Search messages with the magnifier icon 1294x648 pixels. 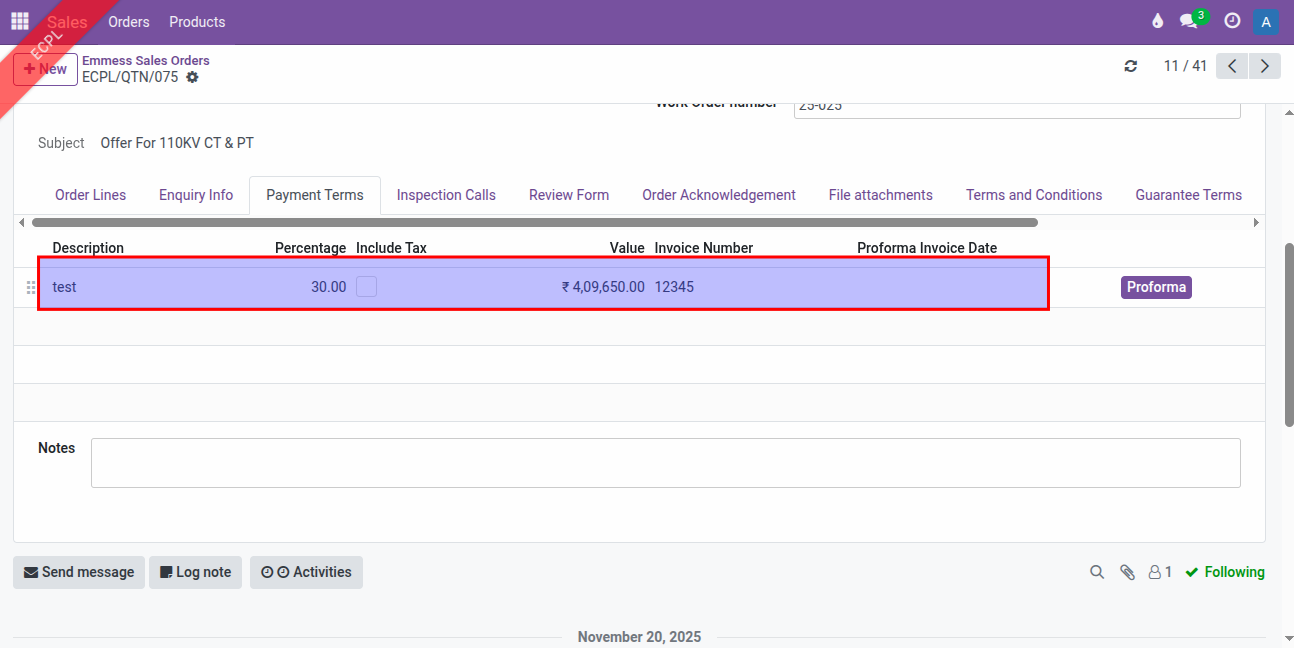pos(1097,572)
